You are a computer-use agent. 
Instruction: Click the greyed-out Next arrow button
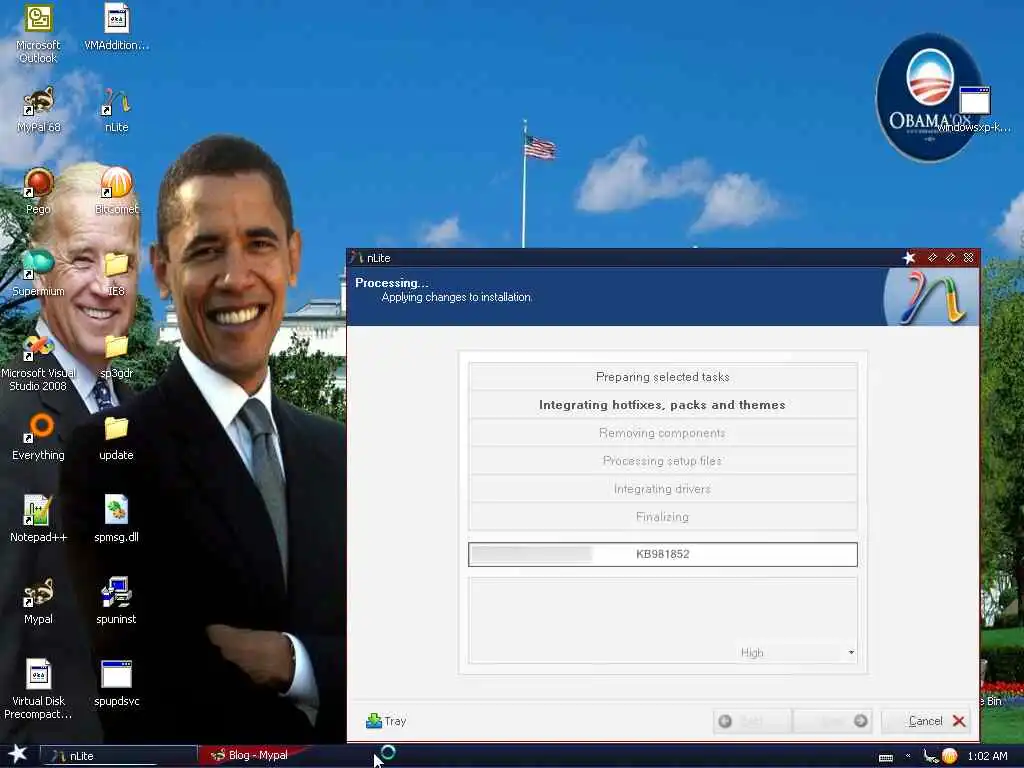click(832, 721)
